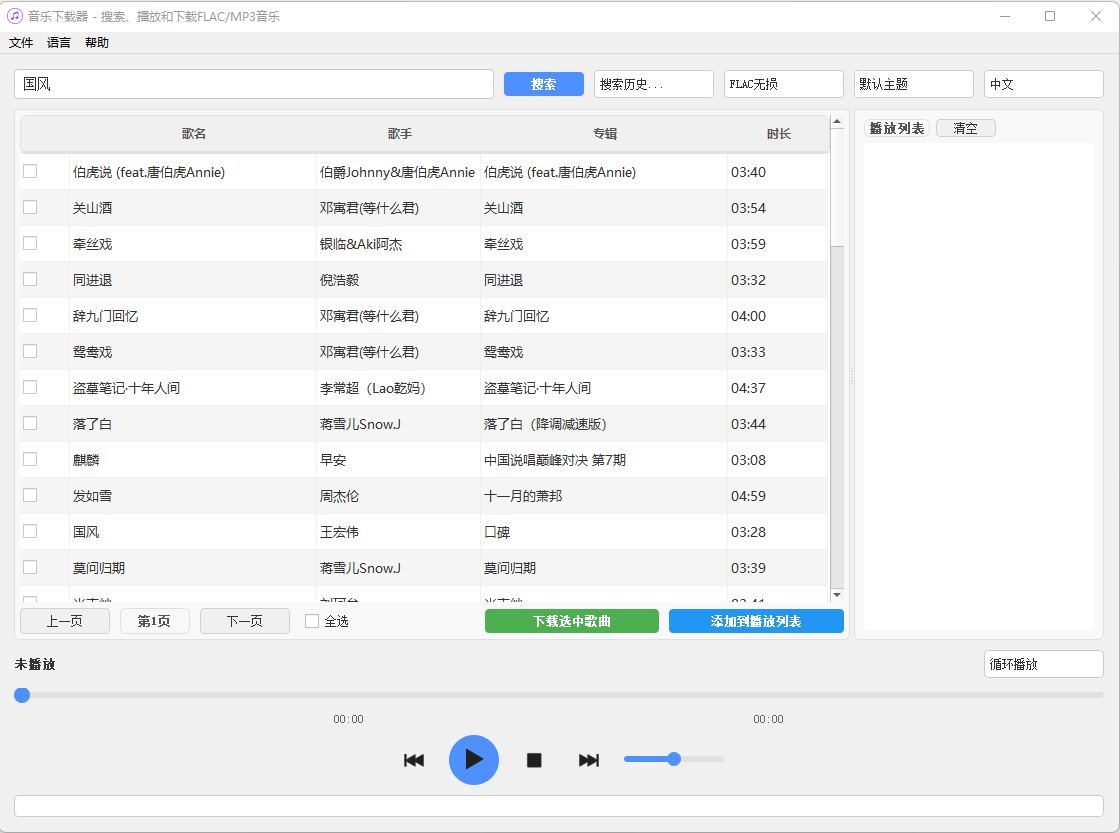Click the search input containing 国风

point(254,84)
